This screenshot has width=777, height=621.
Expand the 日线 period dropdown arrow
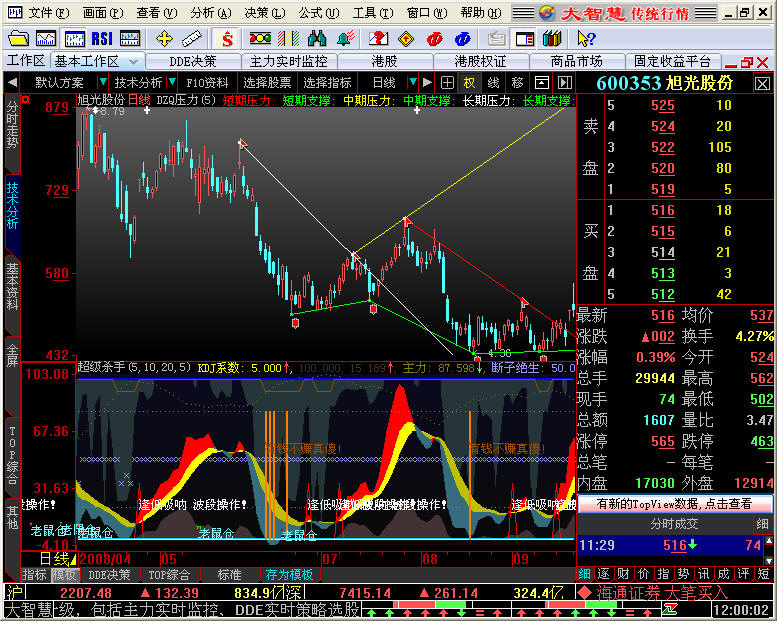pyautogui.click(x=412, y=82)
